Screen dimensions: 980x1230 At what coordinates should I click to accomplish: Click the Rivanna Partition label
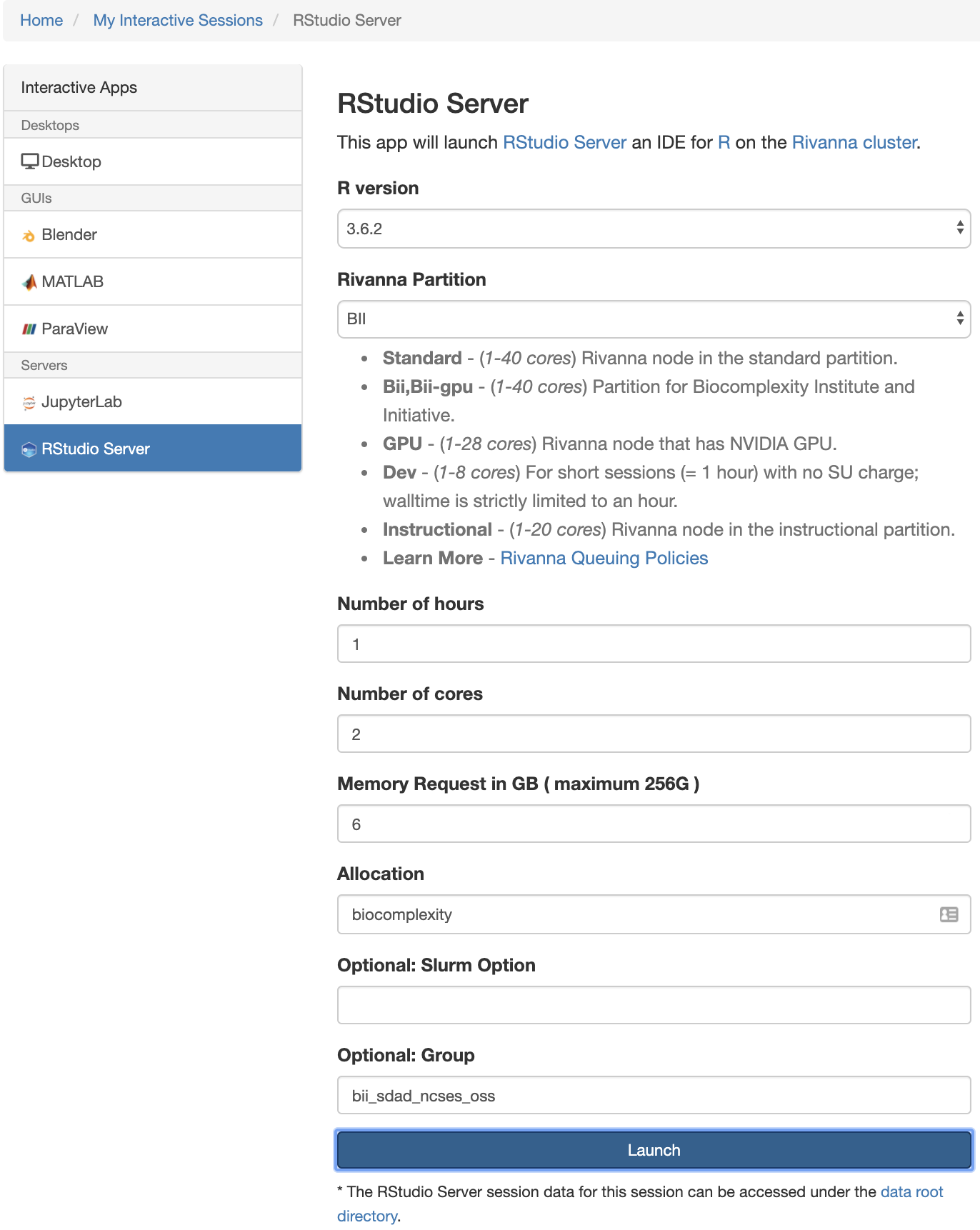pos(411,279)
